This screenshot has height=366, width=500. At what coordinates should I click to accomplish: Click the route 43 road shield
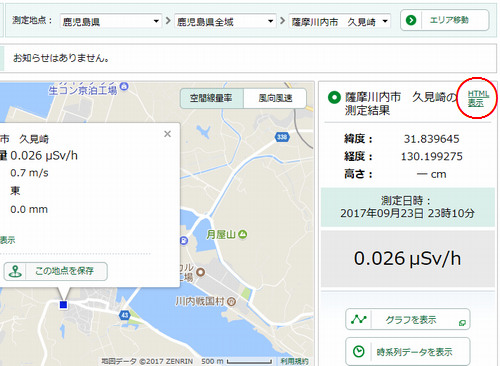124,315
